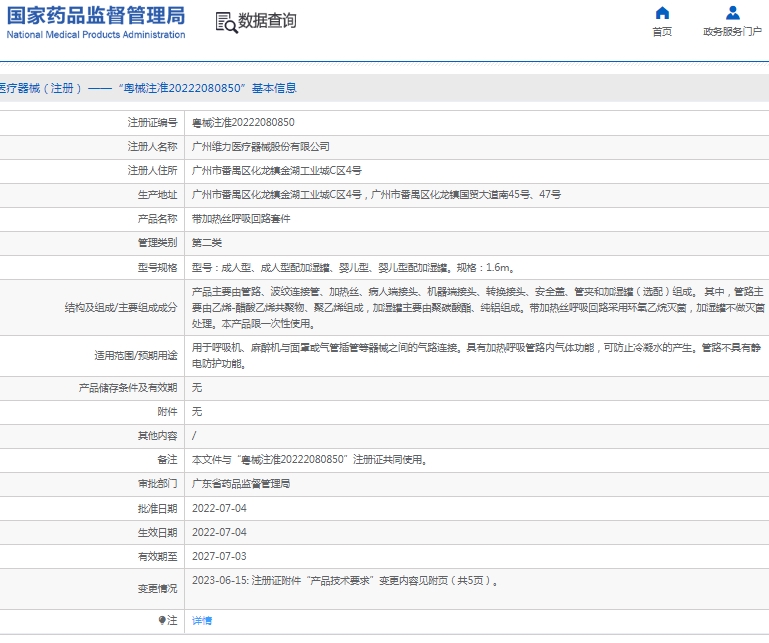Click the 注册人名称 label
This screenshot has height=643, width=769.
point(153,147)
